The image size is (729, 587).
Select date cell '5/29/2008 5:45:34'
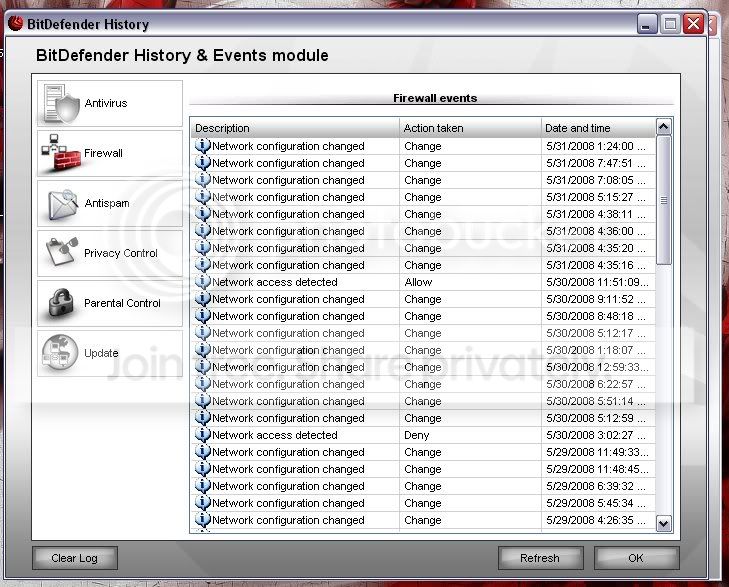pos(596,503)
